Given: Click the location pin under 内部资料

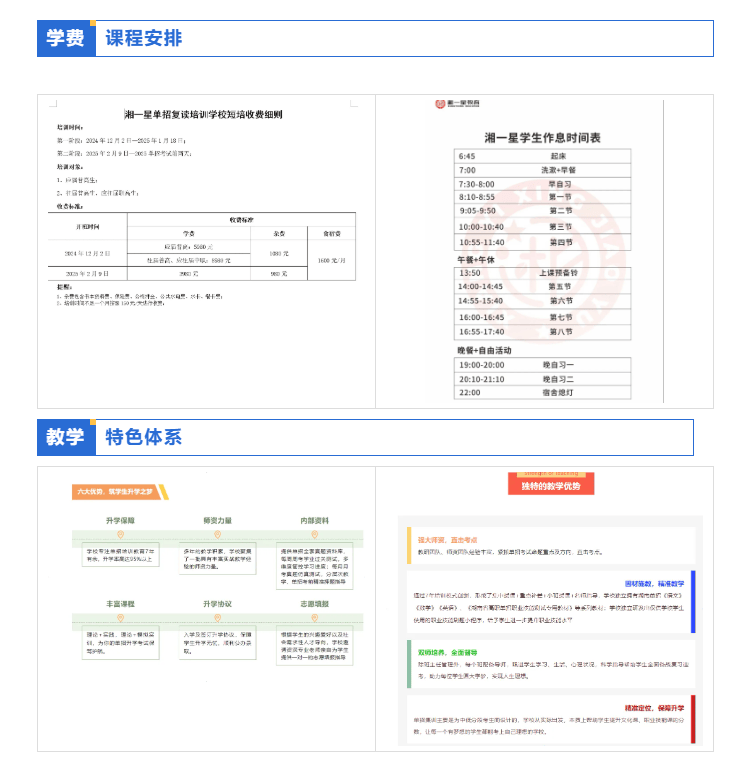Looking at the screenshot, I should click(315, 534).
